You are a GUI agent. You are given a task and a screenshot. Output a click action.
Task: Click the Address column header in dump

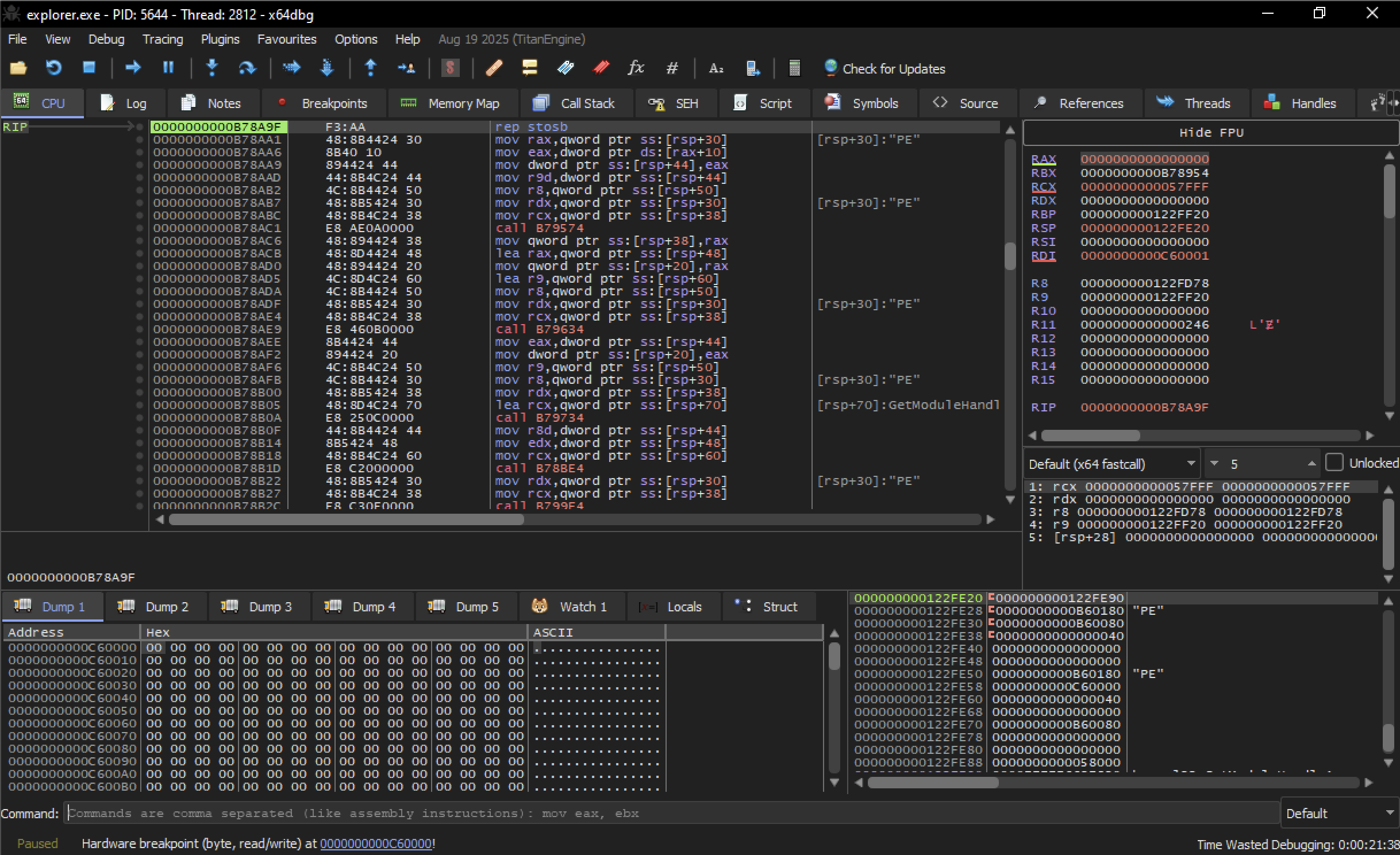click(x=71, y=632)
